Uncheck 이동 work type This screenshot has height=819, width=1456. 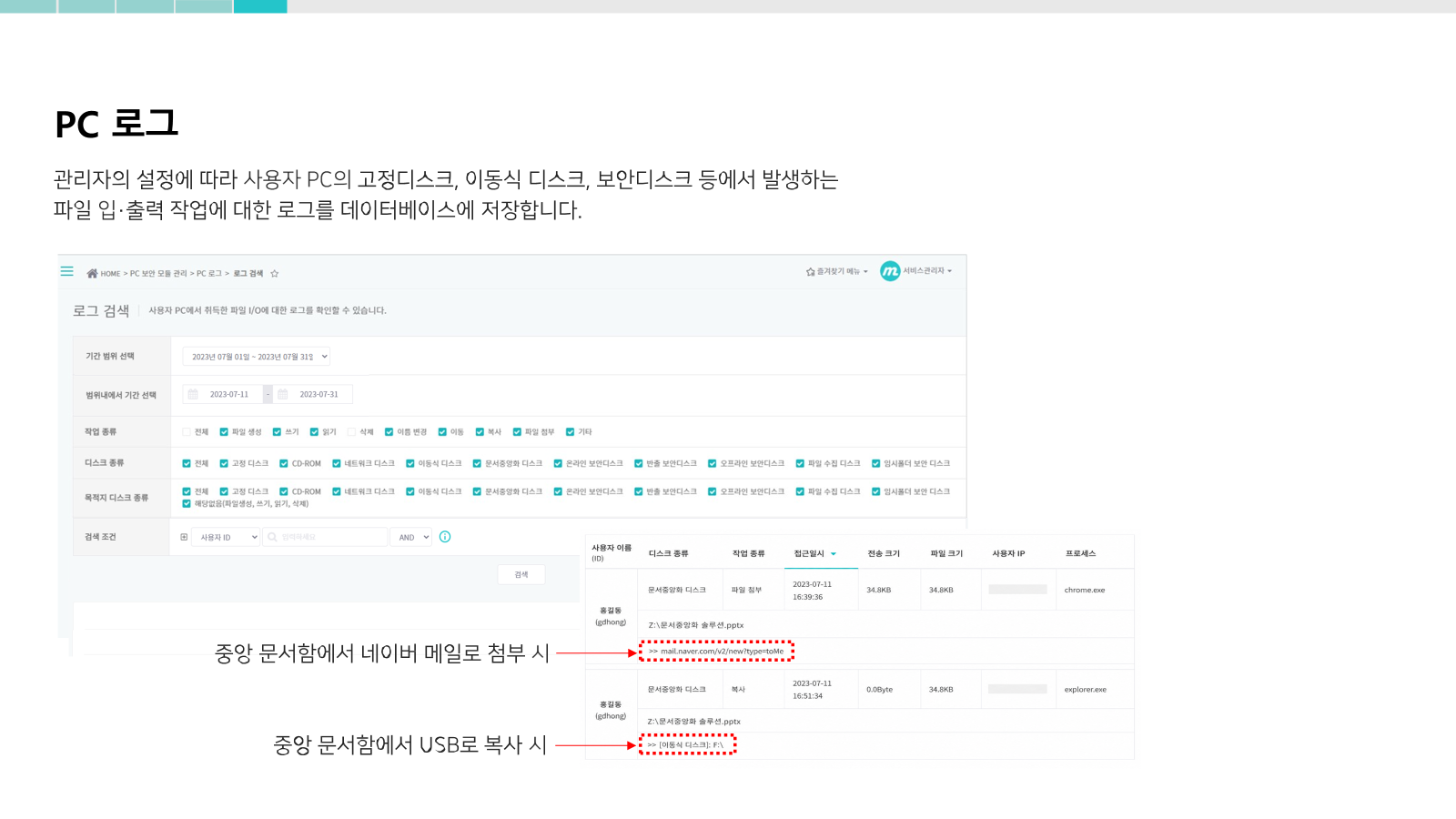pyautogui.click(x=442, y=432)
